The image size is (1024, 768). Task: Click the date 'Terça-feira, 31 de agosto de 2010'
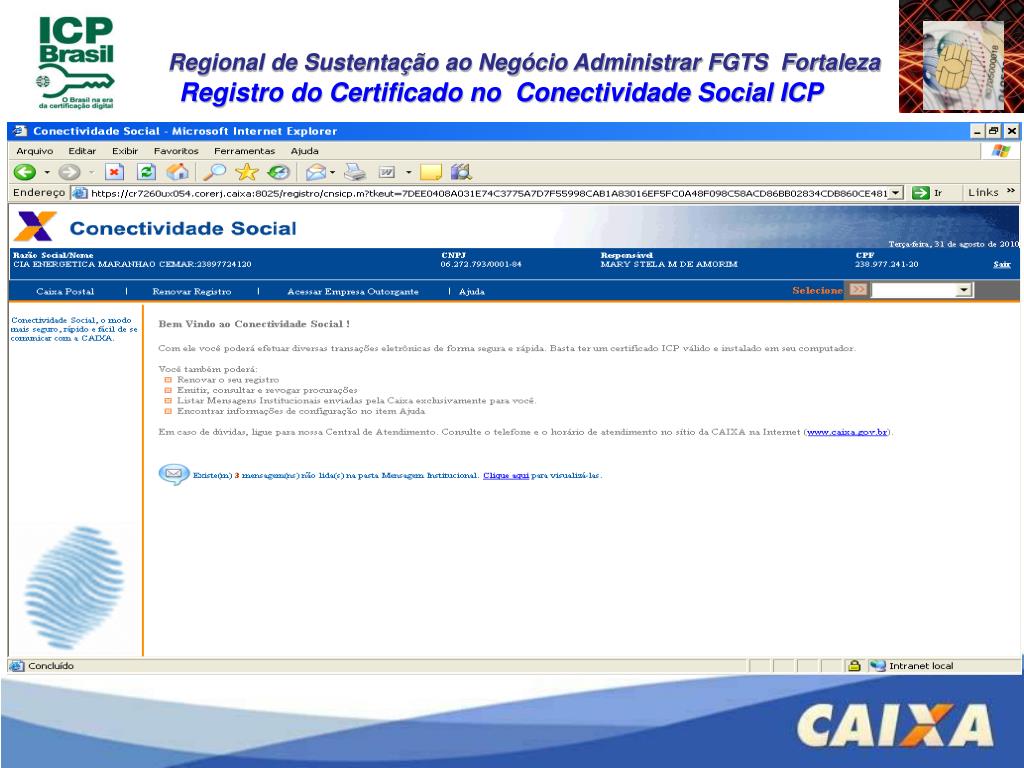pyautogui.click(x=953, y=244)
